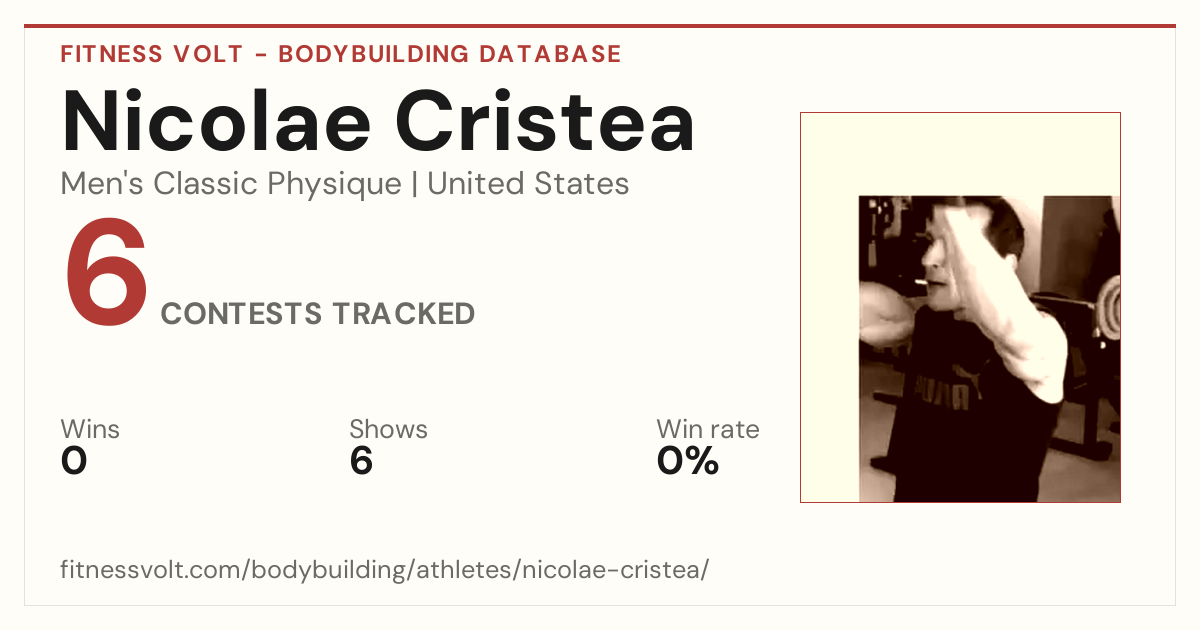Select the BODYBUILDING DATABASE header label

[x=450, y=54]
